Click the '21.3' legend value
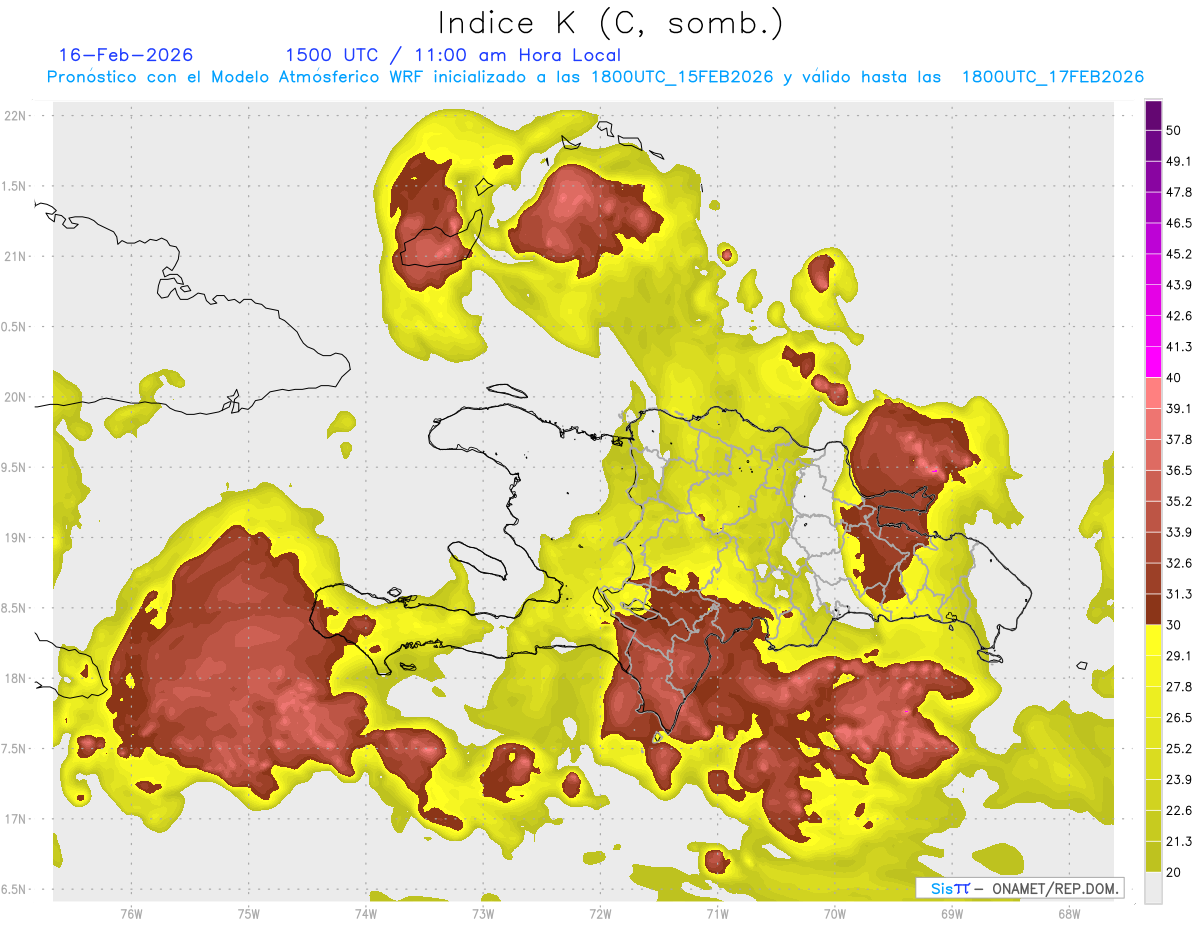This screenshot has height=927, width=1200. [1179, 841]
